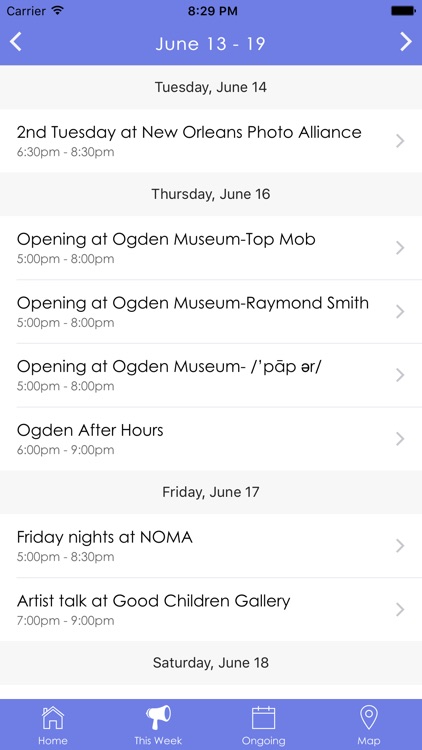The height and width of the screenshot is (750, 422).
Task: Expand chevron beside Top Mob opening
Action: pyautogui.click(x=400, y=248)
